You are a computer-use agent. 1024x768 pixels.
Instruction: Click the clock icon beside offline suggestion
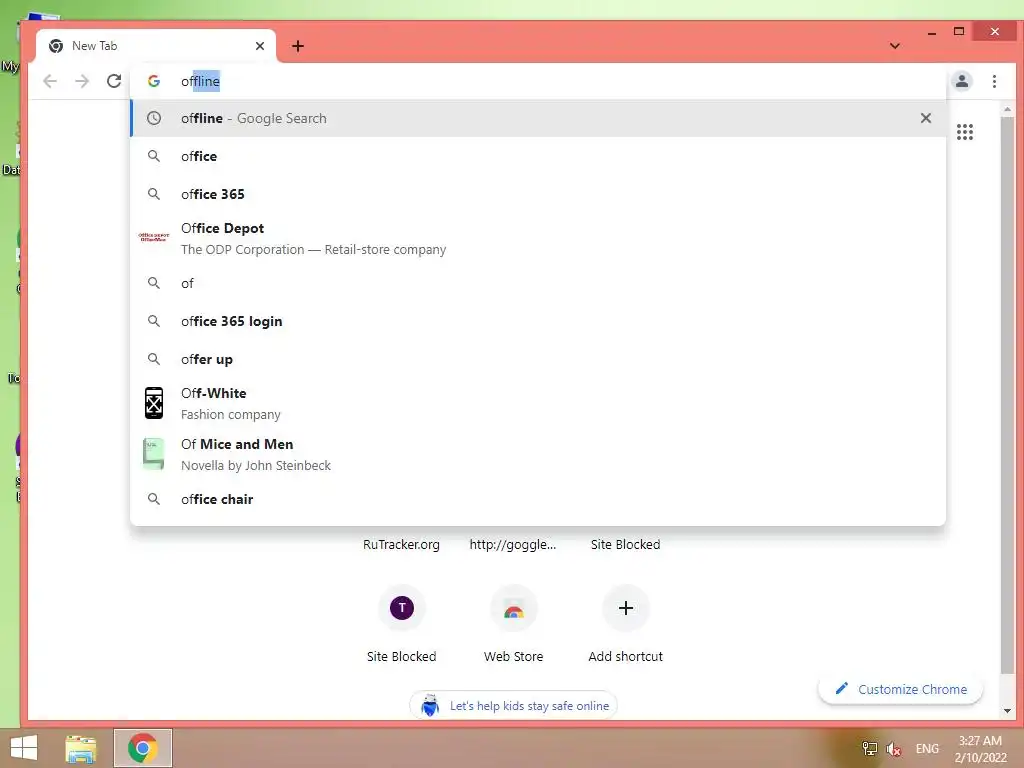(x=154, y=118)
